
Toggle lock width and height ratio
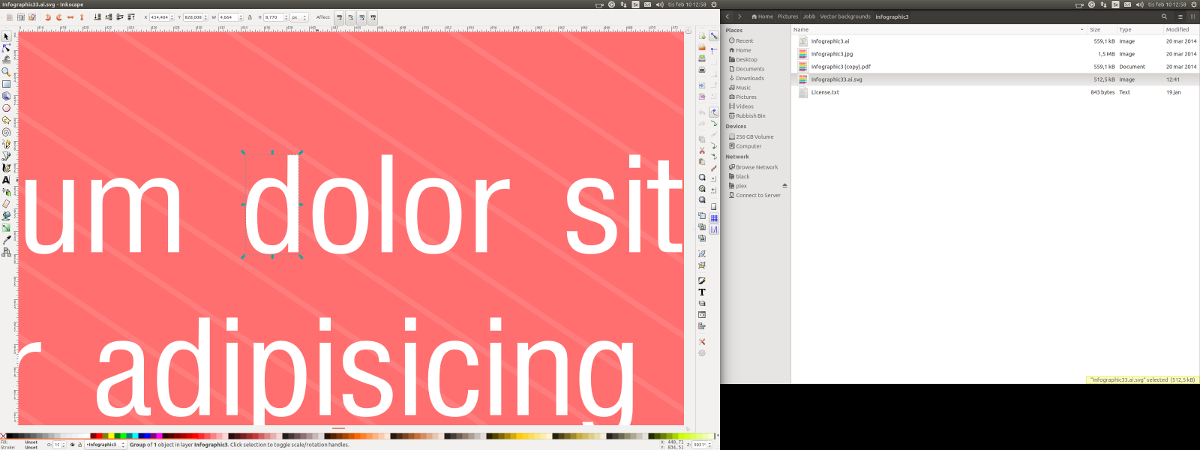coord(250,17)
